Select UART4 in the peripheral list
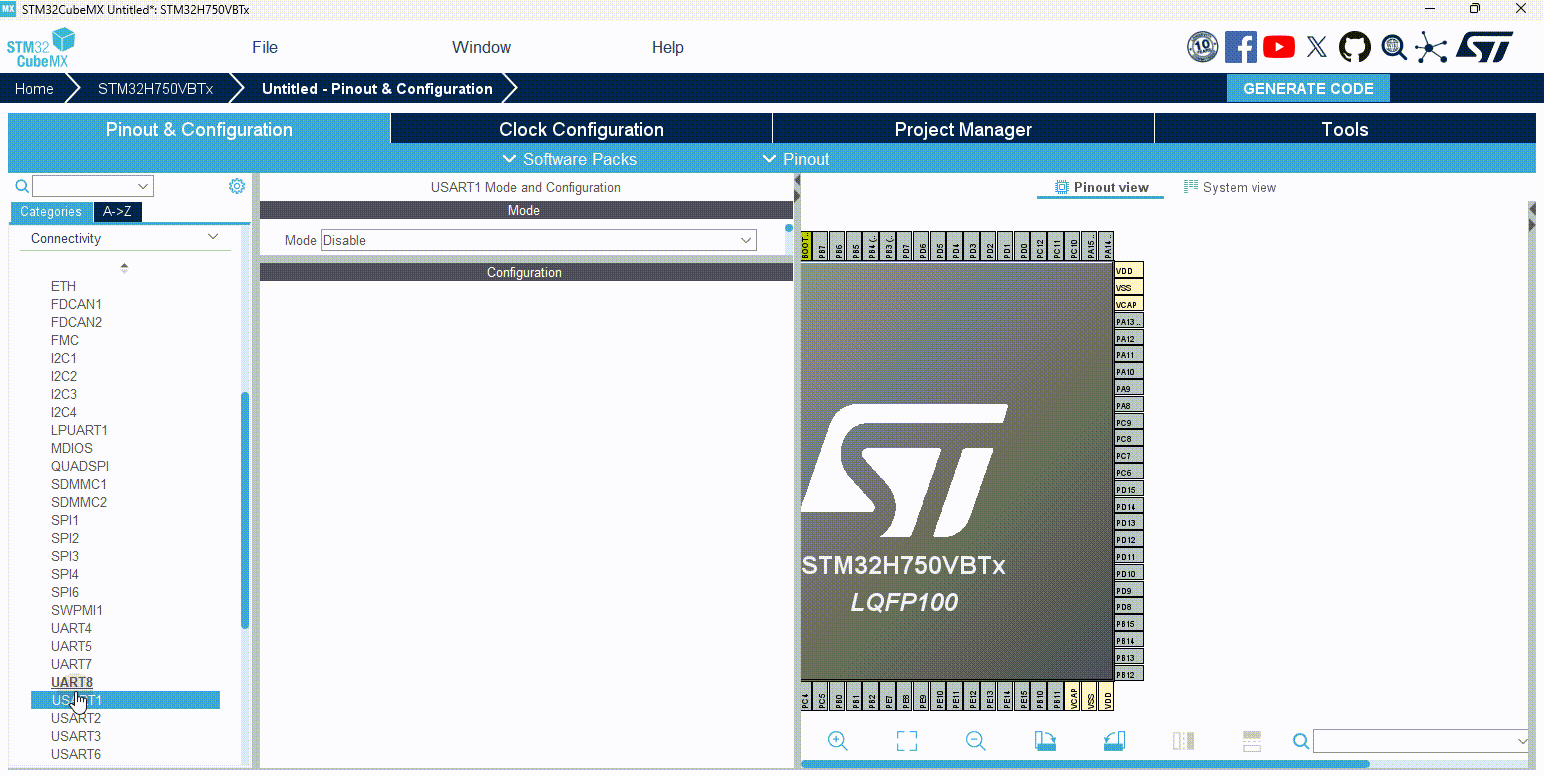The height and width of the screenshot is (776, 1544). tap(71, 628)
